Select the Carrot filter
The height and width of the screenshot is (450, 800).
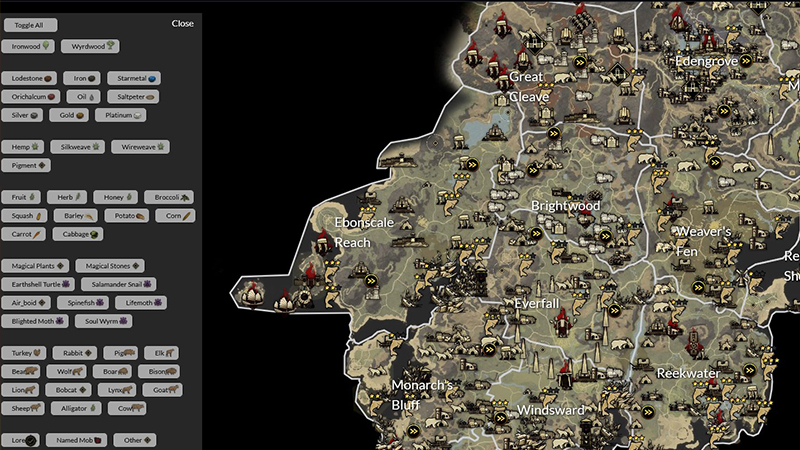pyautogui.click(x=23, y=234)
